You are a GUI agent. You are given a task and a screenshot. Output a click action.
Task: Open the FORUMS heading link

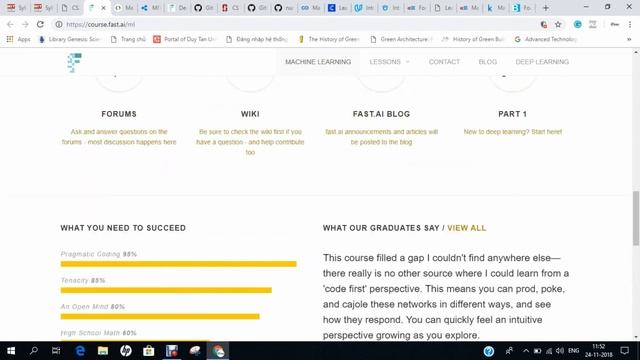tap(119, 114)
